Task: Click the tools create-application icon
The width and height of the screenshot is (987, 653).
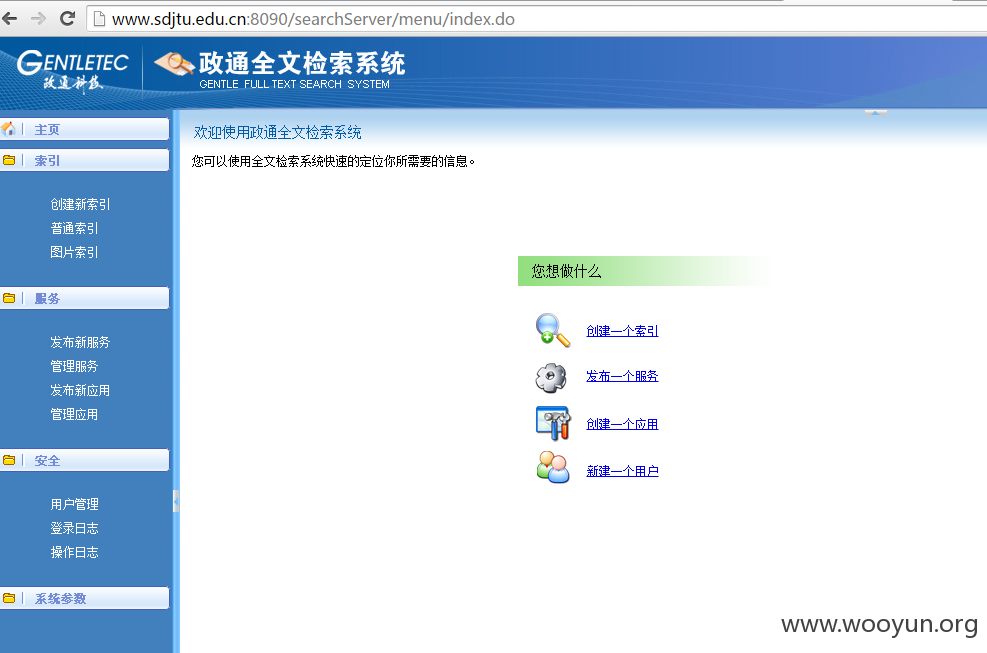Action: (553, 423)
